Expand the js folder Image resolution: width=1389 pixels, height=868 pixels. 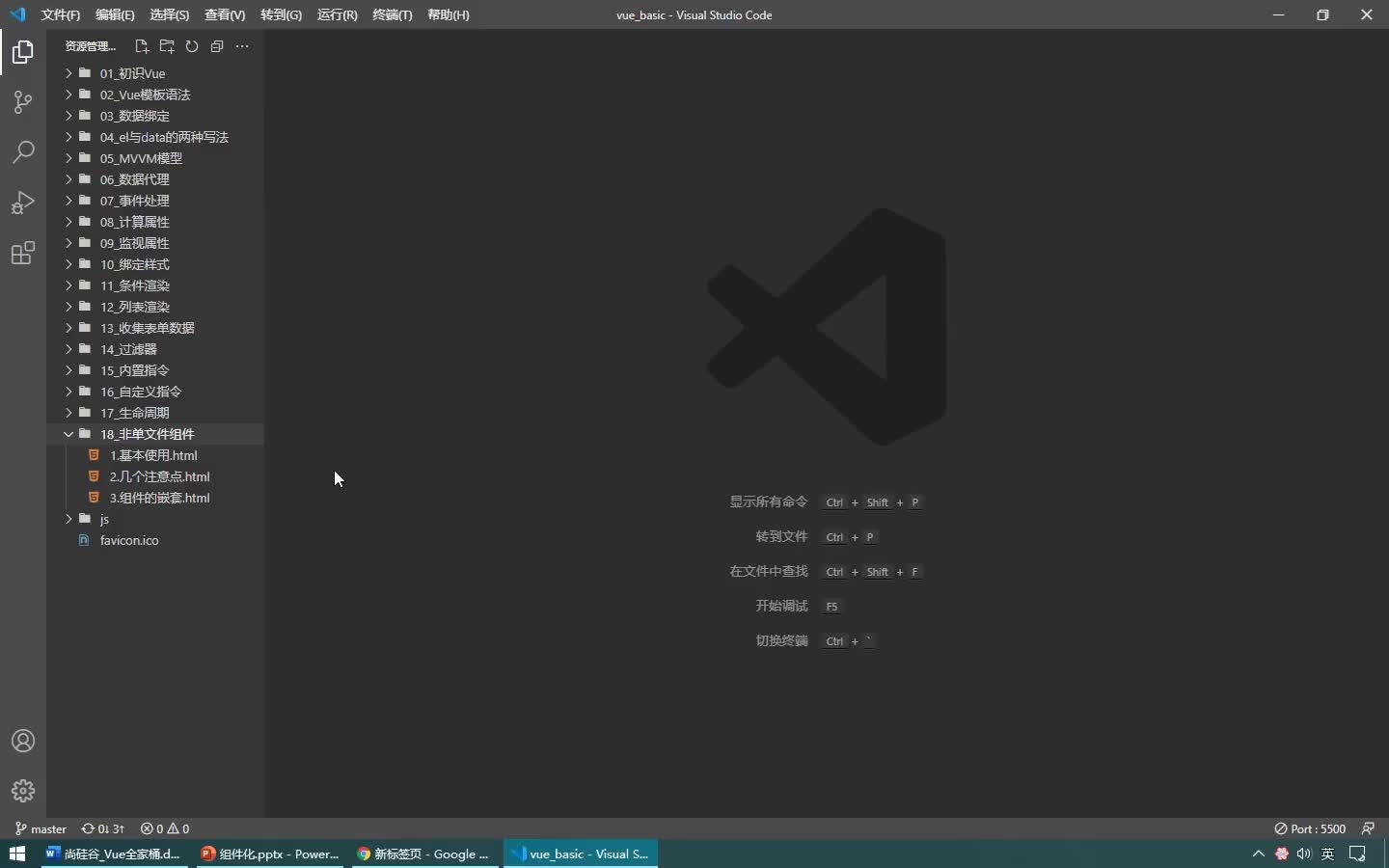click(155, 519)
